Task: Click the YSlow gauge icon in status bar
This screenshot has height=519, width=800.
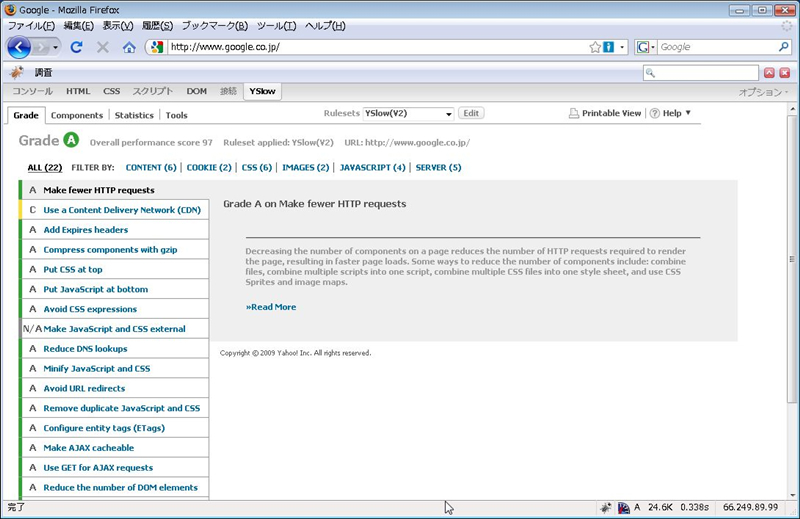Action: [x=623, y=507]
